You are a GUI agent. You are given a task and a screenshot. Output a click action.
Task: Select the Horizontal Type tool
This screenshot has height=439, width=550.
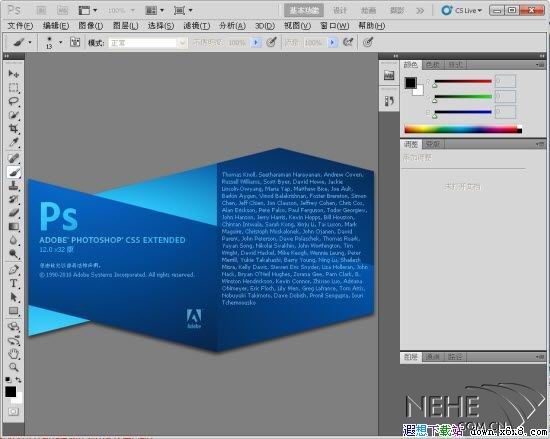click(13, 283)
